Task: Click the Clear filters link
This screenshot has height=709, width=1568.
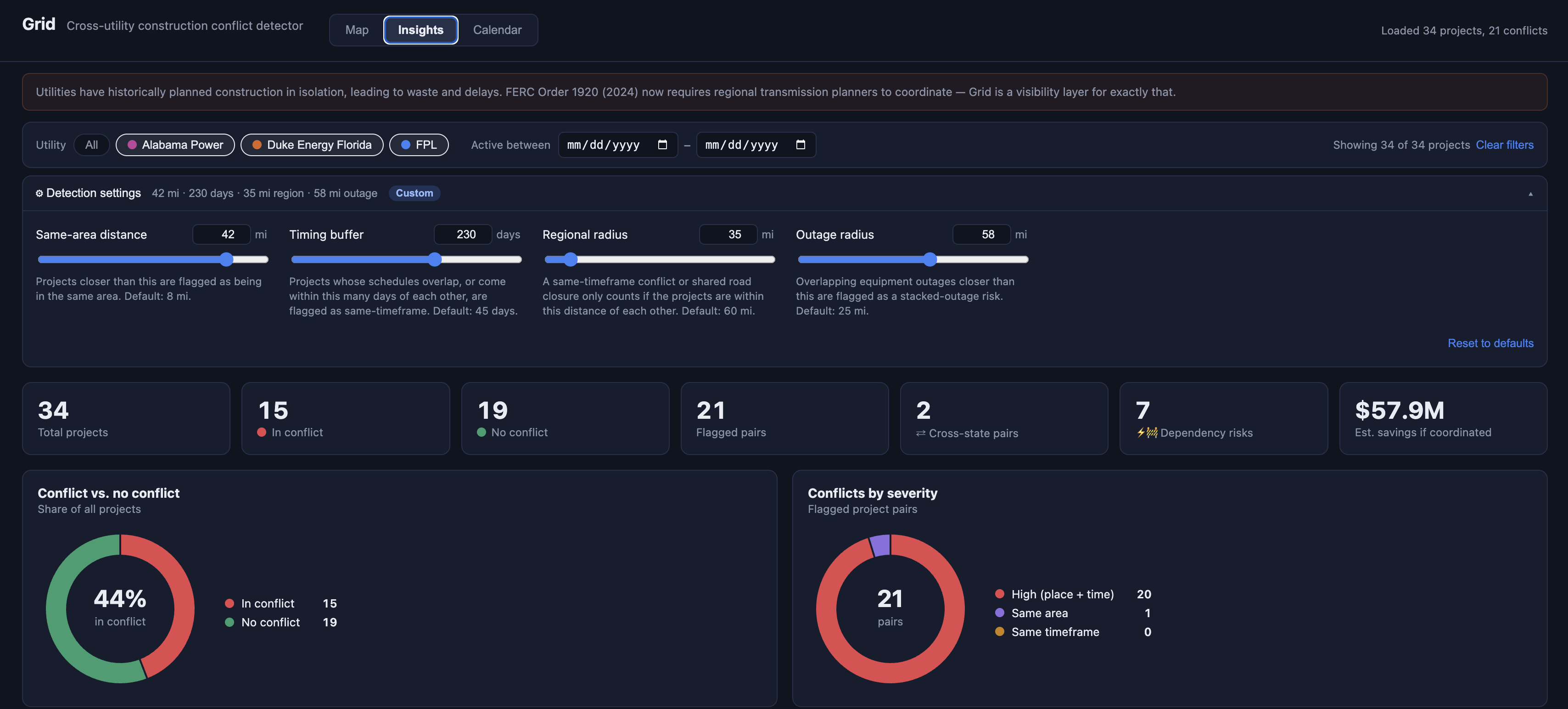Action: coord(1505,145)
